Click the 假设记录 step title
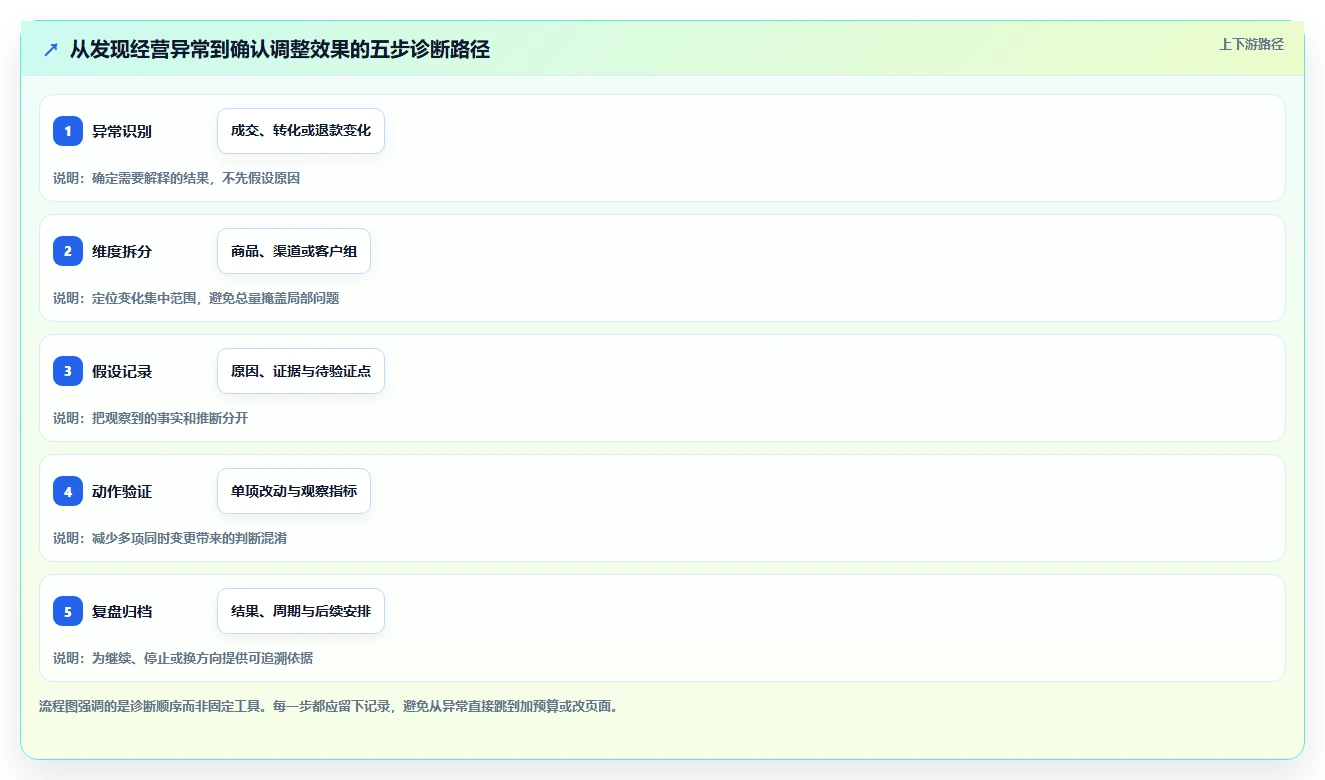1325x780 pixels. (122, 371)
